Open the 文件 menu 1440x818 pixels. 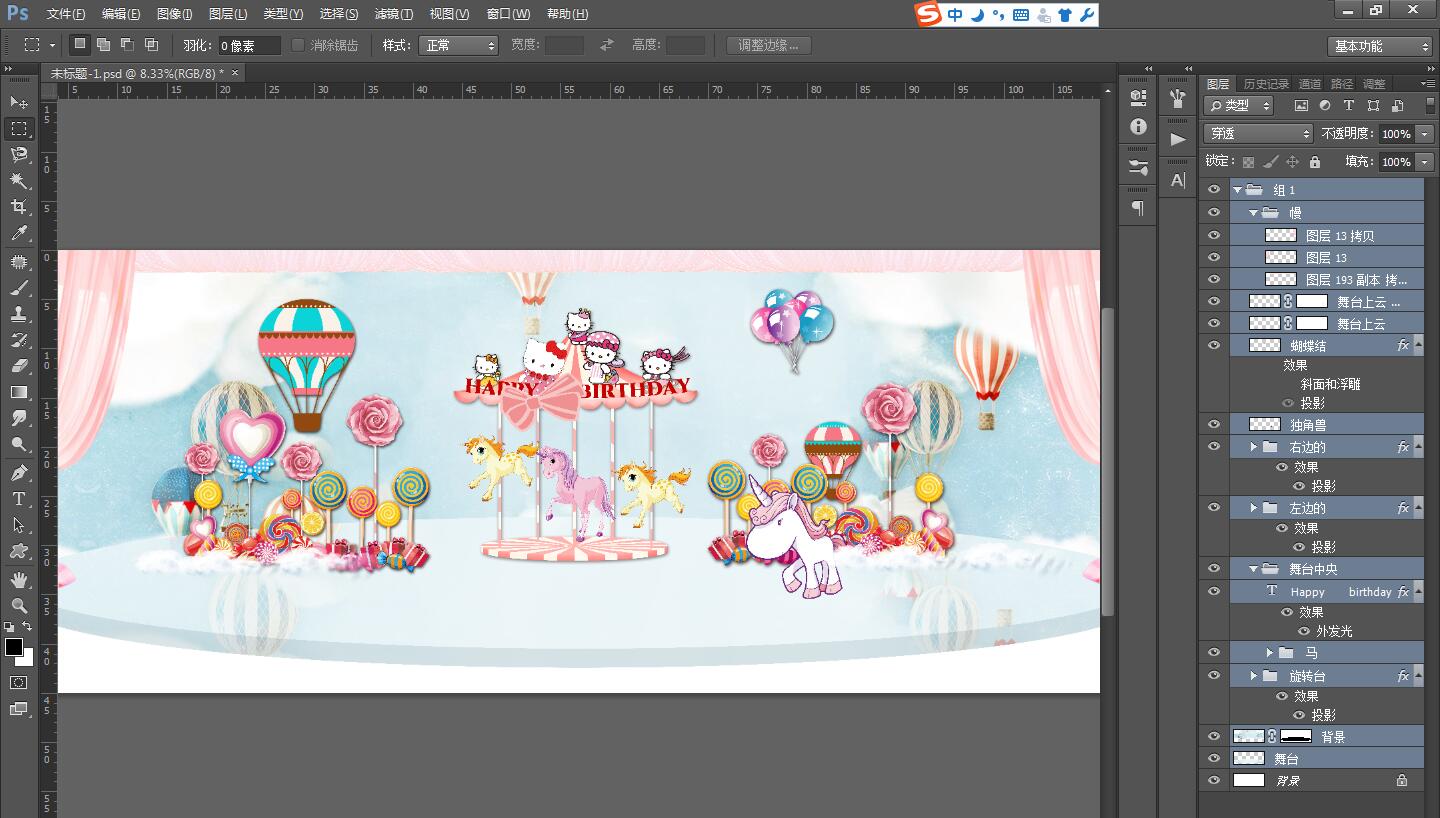point(66,14)
